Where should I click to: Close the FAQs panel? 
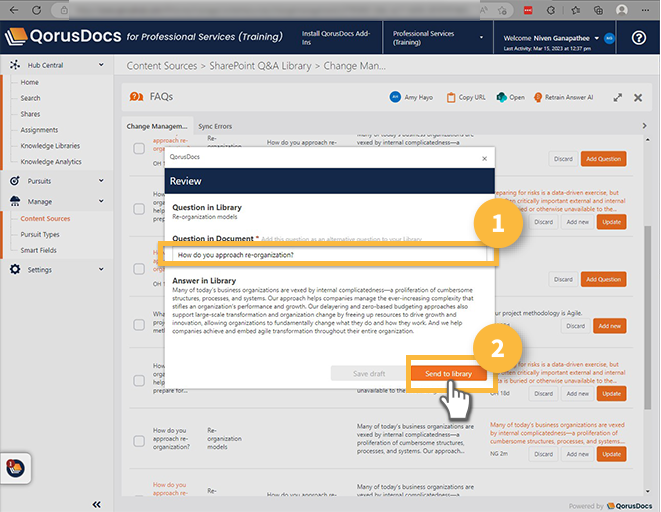[638, 98]
